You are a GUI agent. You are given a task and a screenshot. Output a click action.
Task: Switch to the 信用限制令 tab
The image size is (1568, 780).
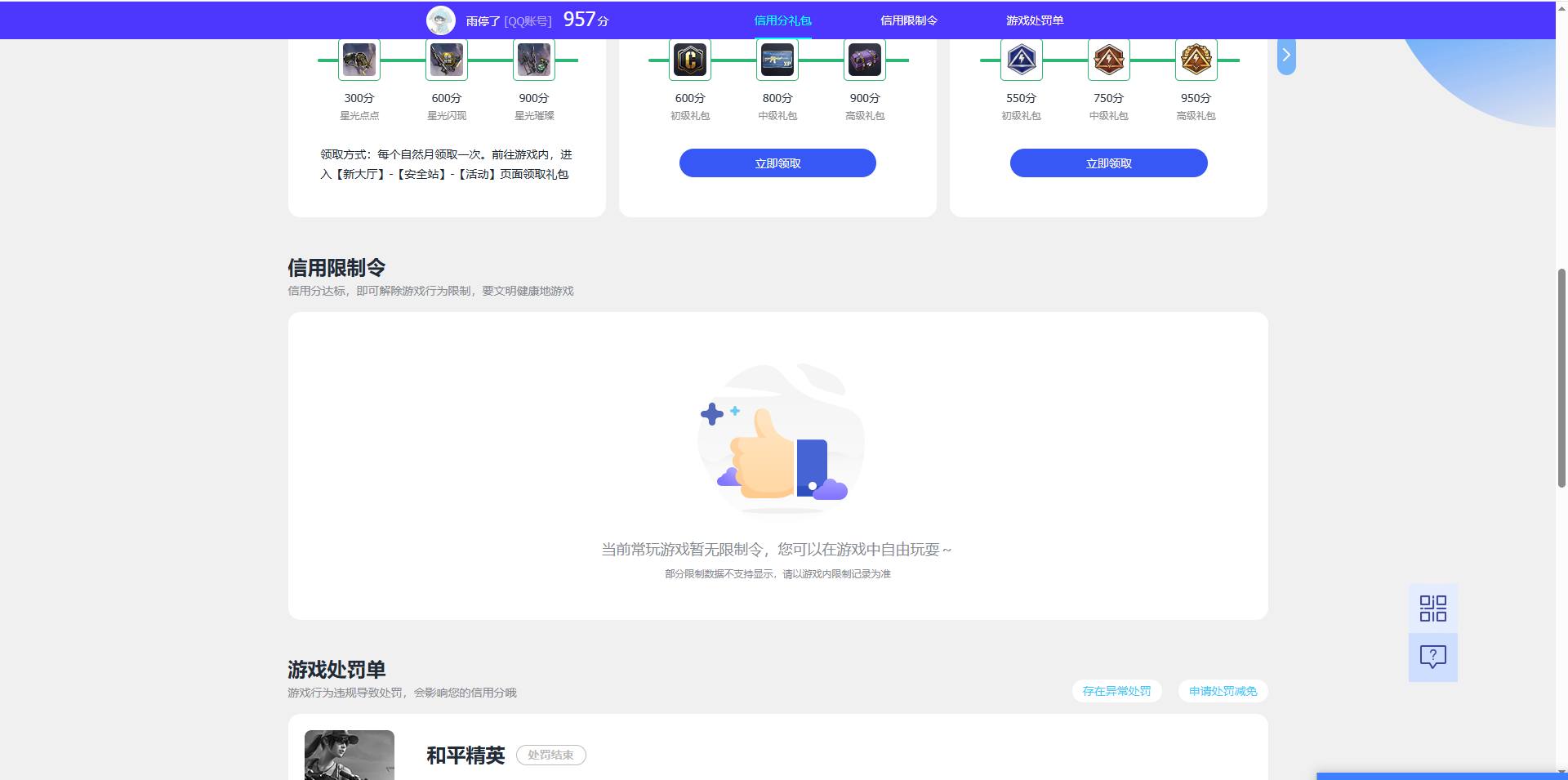tap(908, 20)
